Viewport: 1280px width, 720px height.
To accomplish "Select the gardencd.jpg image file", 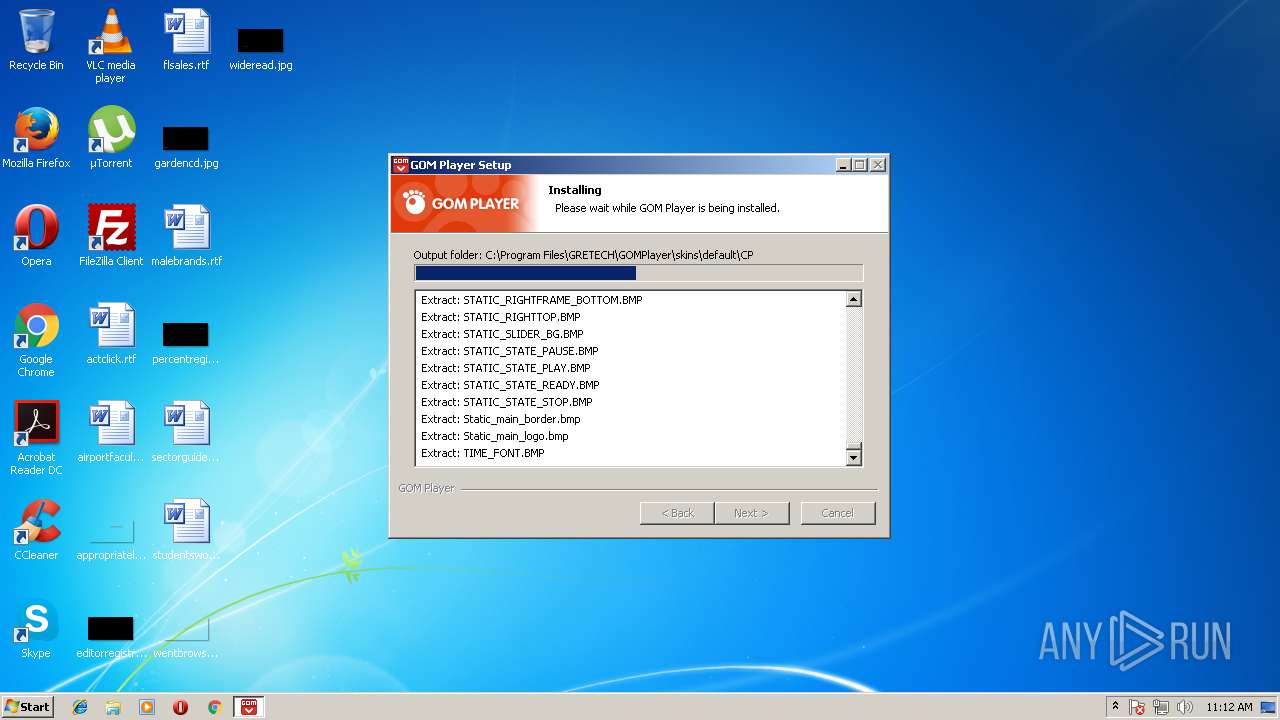I will click(186, 146).
